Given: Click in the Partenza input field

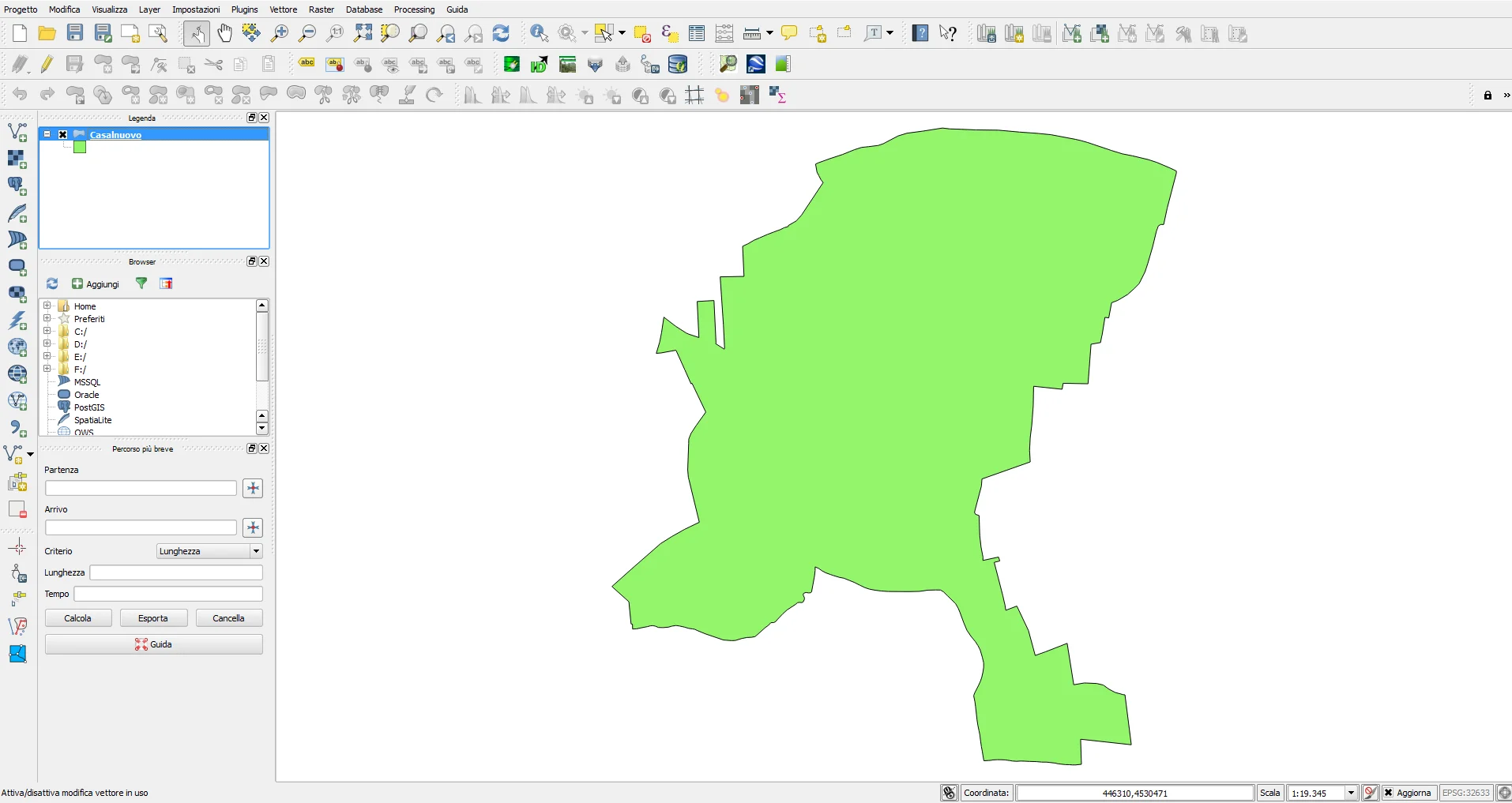Looking at the screenshot, I should [141, 488].
